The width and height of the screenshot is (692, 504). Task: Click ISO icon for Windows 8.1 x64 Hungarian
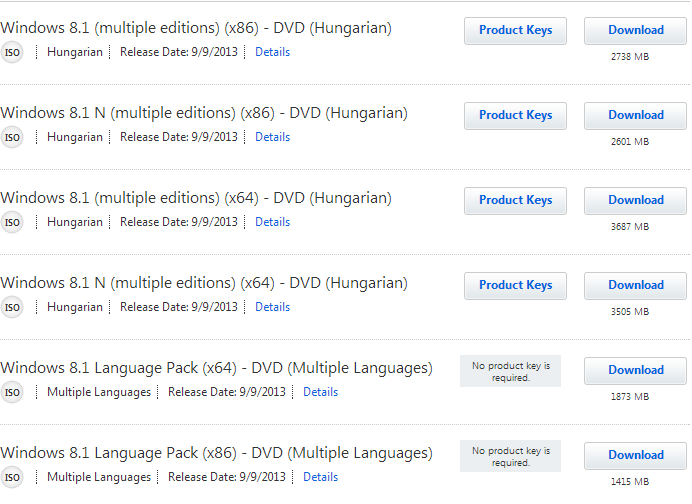(11, 222)
